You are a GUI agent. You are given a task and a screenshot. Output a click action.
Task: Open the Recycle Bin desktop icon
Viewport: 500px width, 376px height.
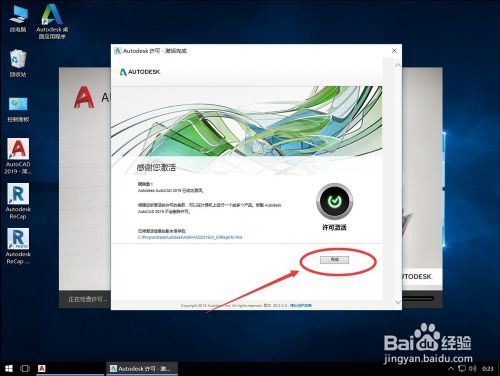tap(18, 63)
